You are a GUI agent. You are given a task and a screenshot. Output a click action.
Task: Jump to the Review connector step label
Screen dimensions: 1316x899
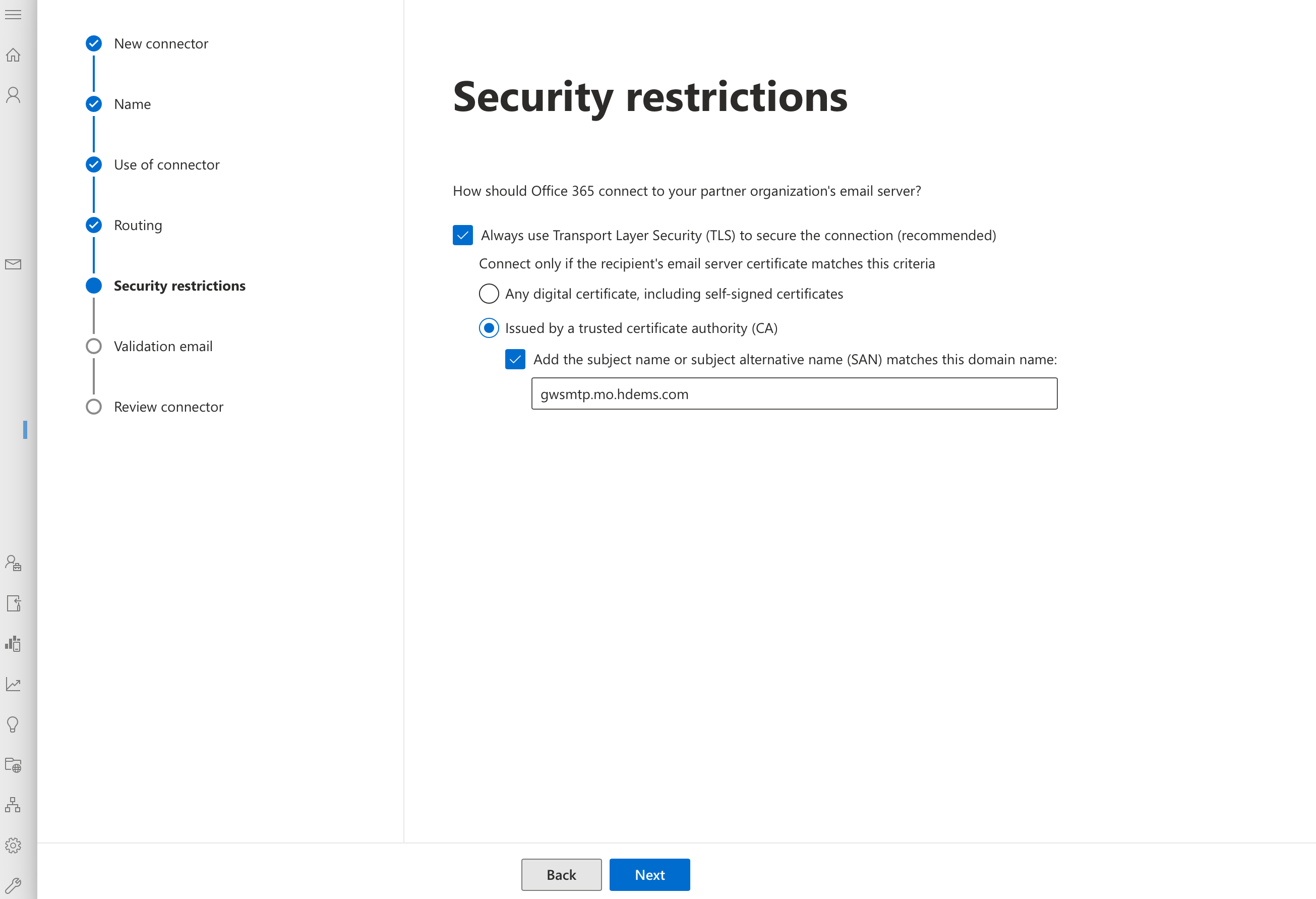click(x=169, y=407)
